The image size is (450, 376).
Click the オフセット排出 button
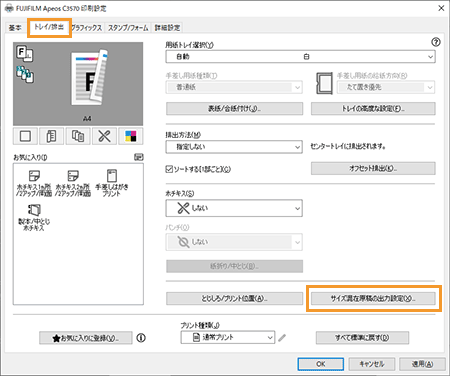(x=373, y=168)
